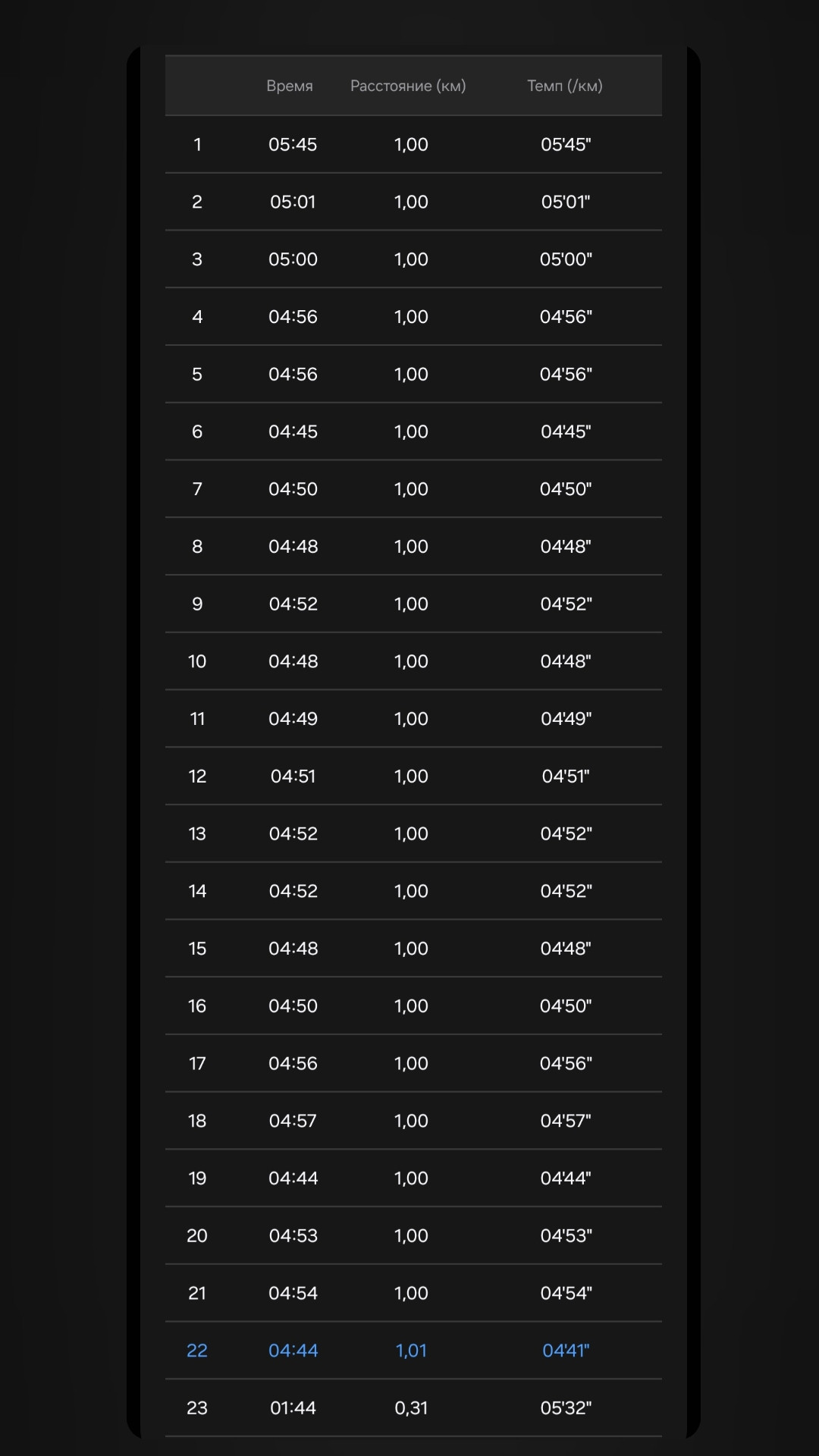Select lap 9 time 04:52
The image size is (819, 1456).
click(x=293, y=604)
